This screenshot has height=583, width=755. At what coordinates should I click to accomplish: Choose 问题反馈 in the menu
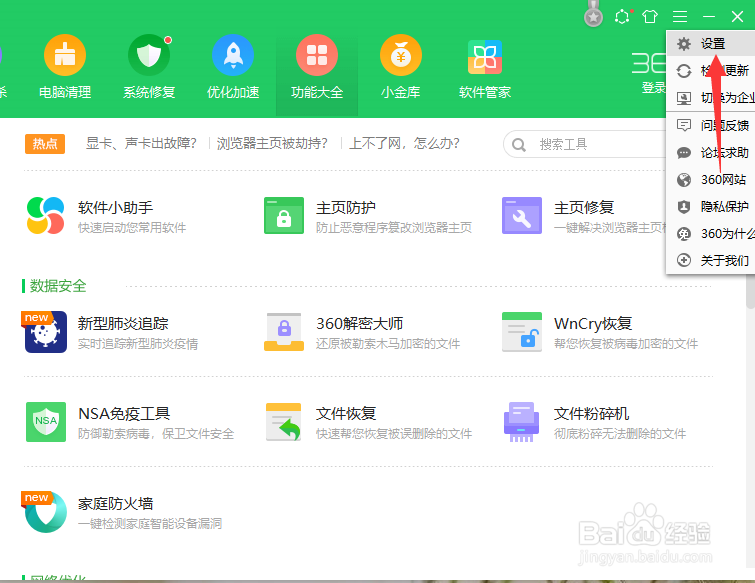click(711, 125)
